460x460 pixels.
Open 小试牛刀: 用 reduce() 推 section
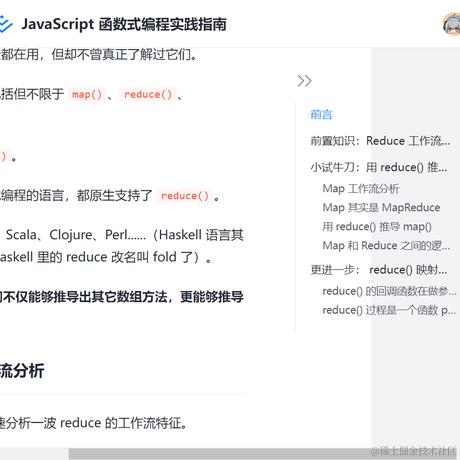point(379,167)
